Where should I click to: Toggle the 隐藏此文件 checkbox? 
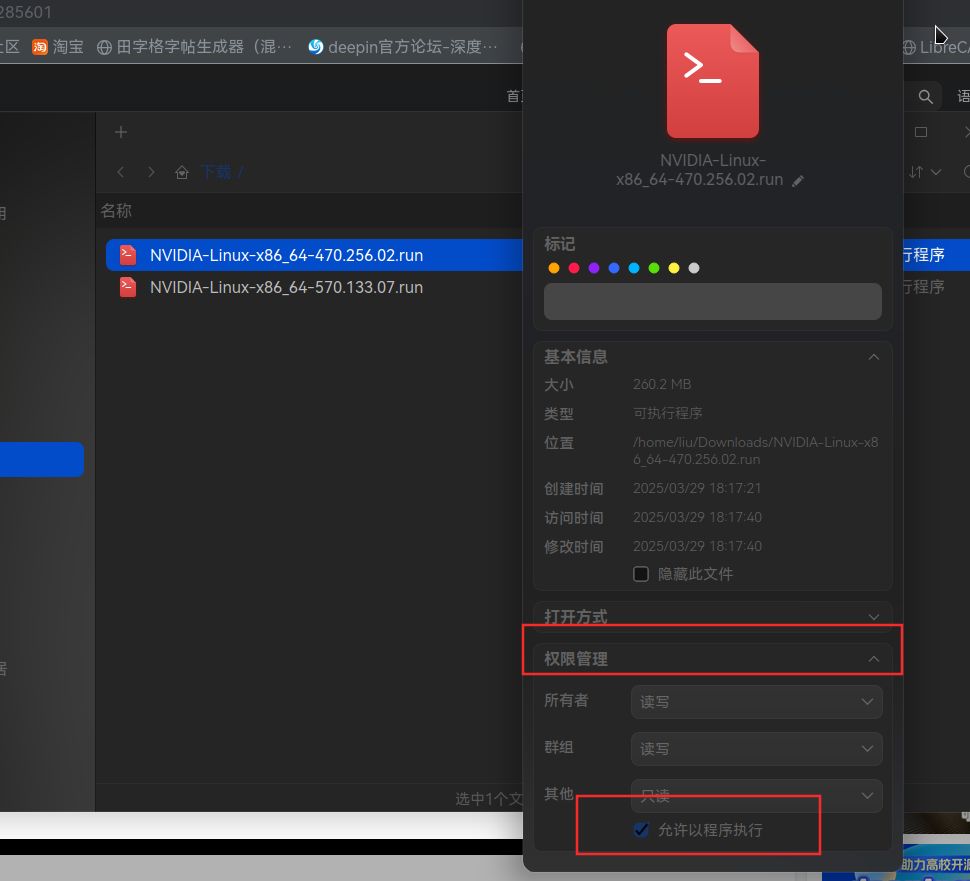point(641,574)
